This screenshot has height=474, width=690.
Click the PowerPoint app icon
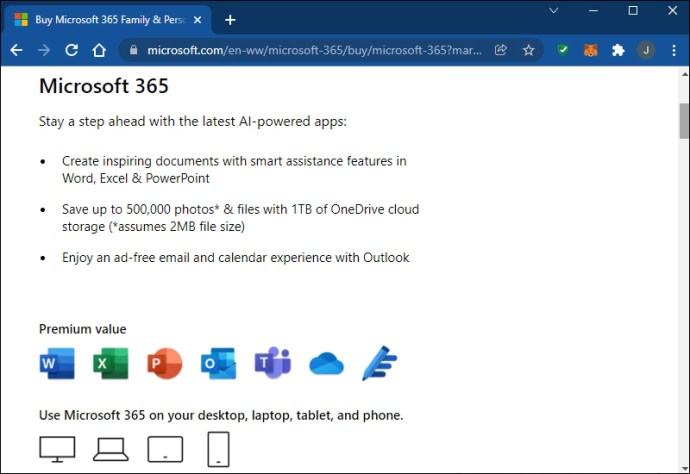point(165,364)
